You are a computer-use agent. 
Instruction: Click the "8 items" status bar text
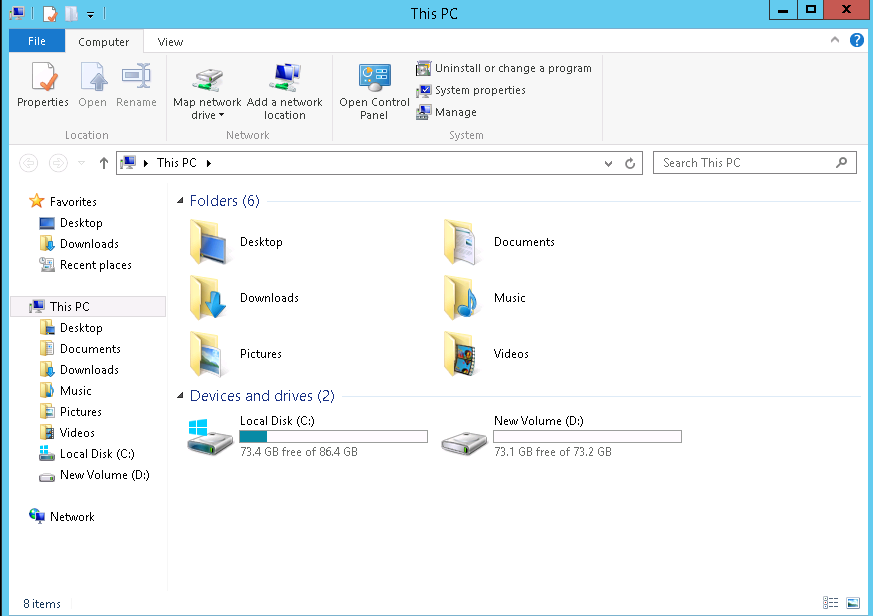click(x=42, y=604)
